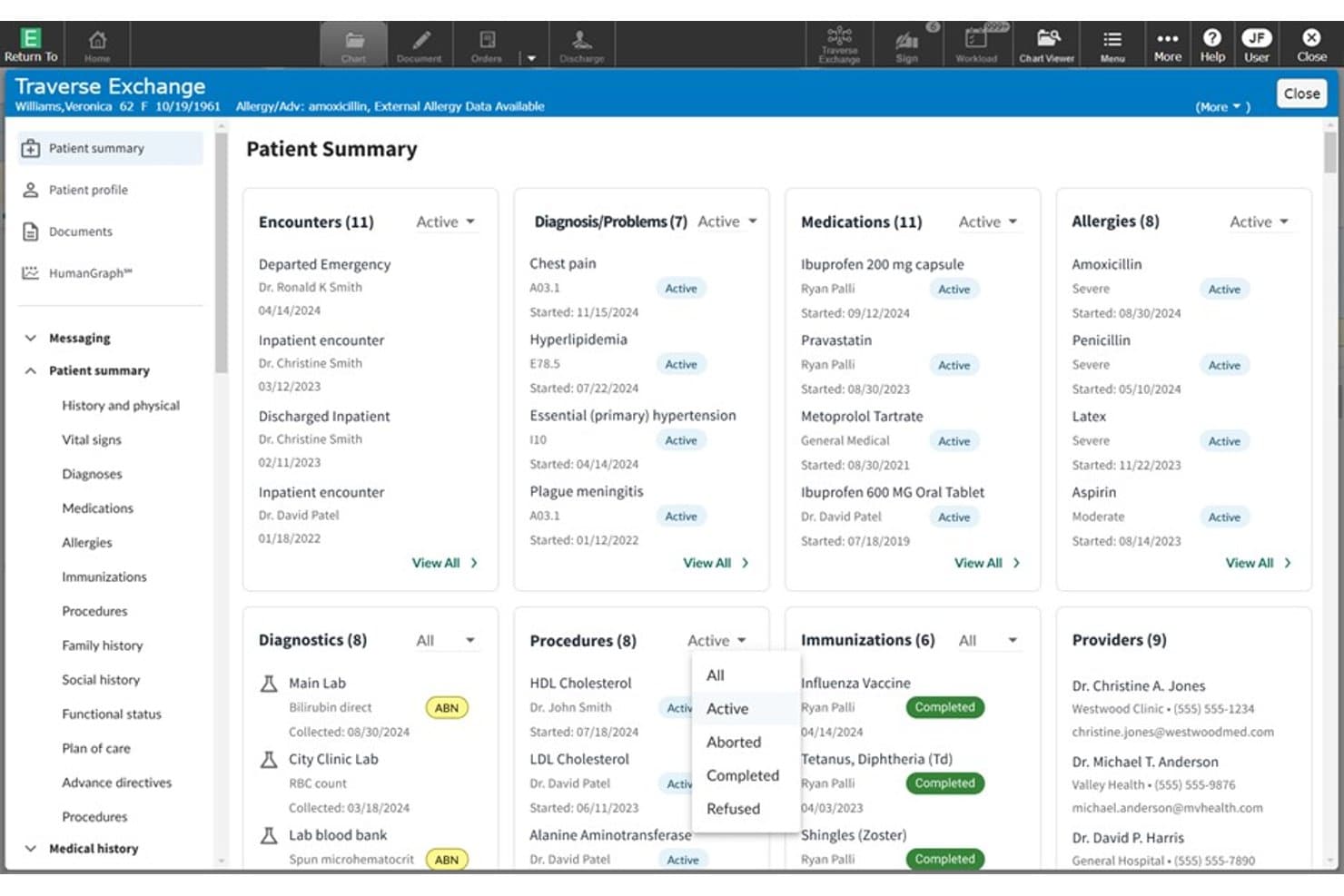The image size is (1344, 896).
Task: Expand the Messaging sidebar section
Action: [30, 338]
